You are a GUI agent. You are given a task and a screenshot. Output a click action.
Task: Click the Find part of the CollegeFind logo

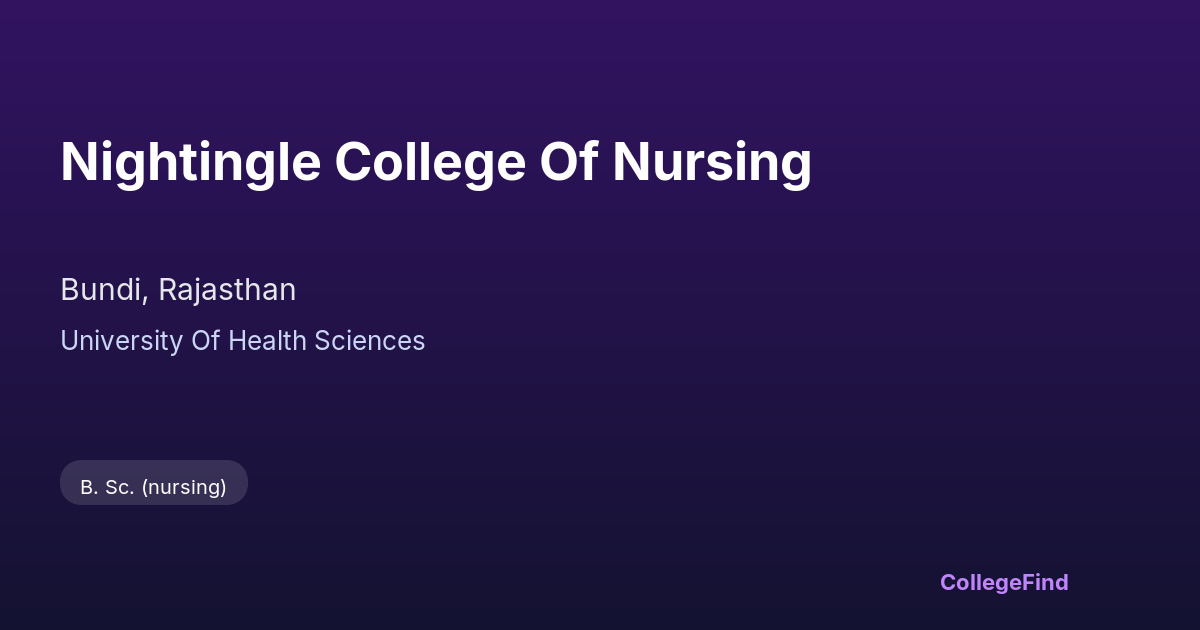point(1045,582)
